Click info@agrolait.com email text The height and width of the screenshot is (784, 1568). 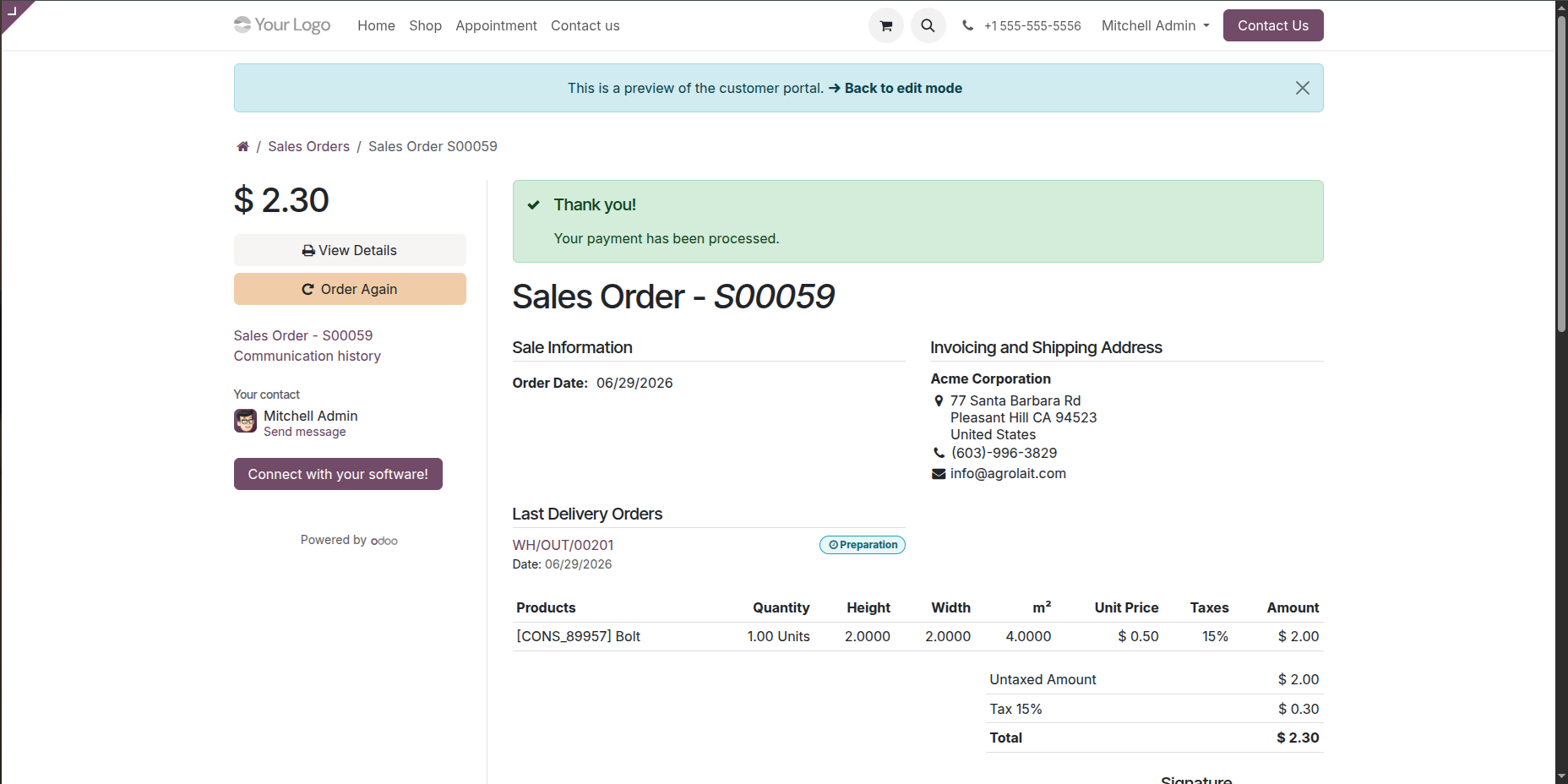point(1008,473)
